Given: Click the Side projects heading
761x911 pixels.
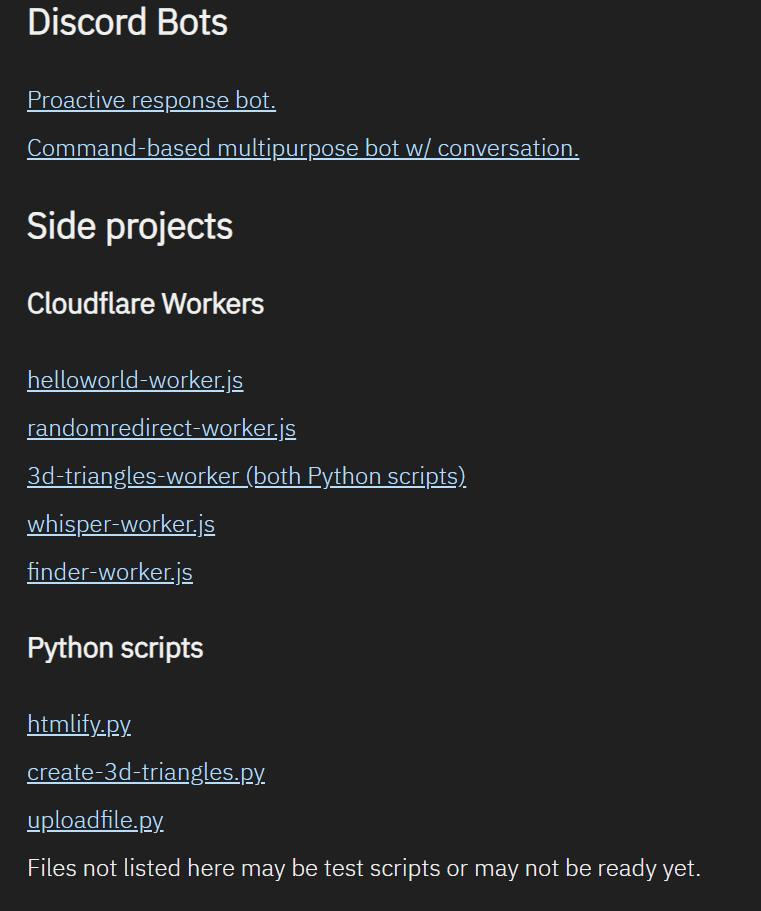Looking at the screenshot, I should tap(130, 226).
